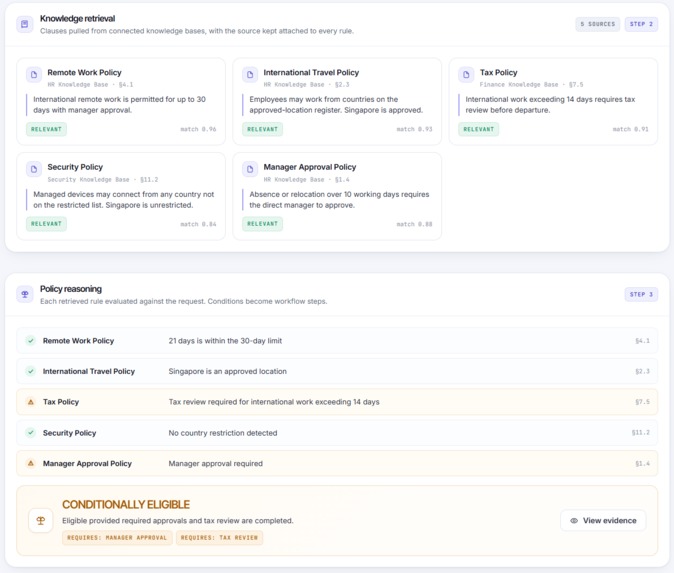Click §11.2 reference in Security Policy reasoning row
The height and width of the screenshot is (573, 674).
tap(641, 432)
